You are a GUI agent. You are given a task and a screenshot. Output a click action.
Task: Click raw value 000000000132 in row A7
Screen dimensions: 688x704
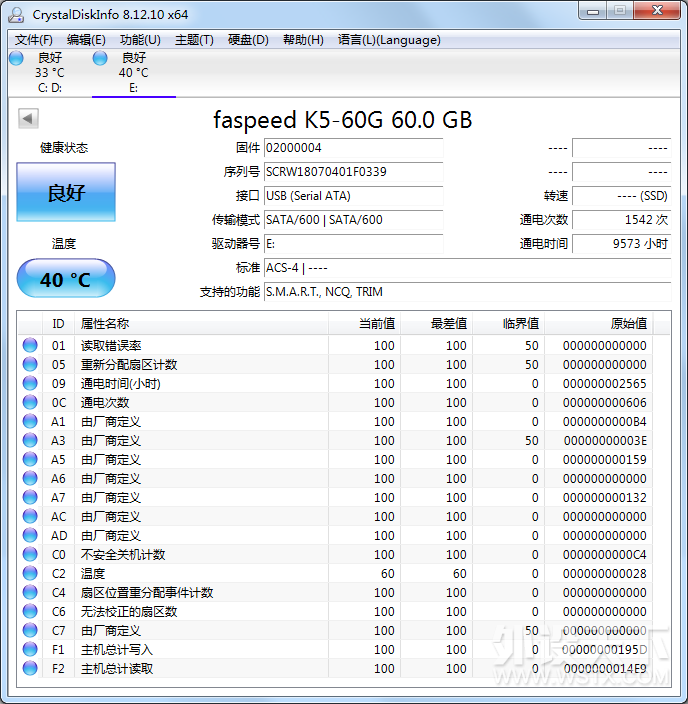coord(604,497)
